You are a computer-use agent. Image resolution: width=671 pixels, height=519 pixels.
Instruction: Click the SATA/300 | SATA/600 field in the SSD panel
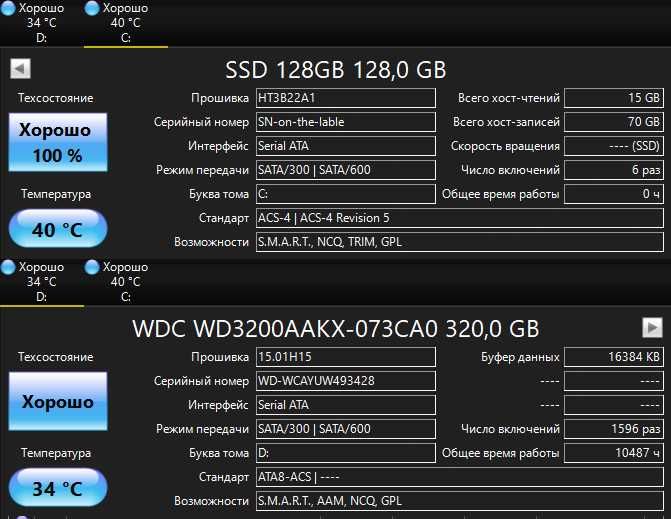pos(346,170)
